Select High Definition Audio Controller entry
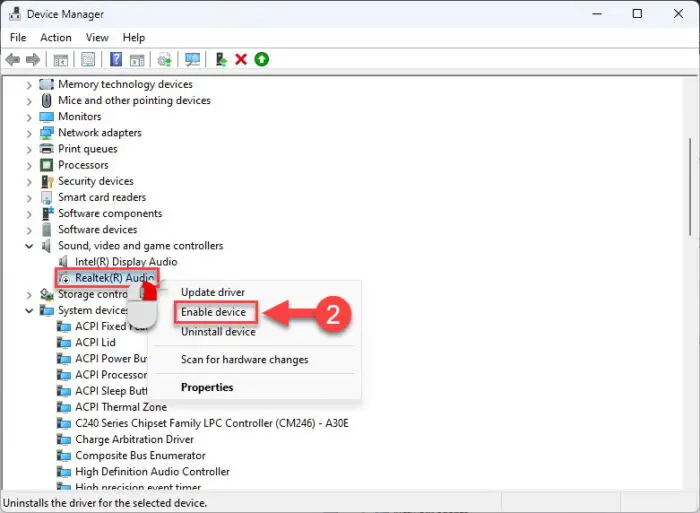The height and width of the screenshot is (513, 700). click(x=152, y=471)
